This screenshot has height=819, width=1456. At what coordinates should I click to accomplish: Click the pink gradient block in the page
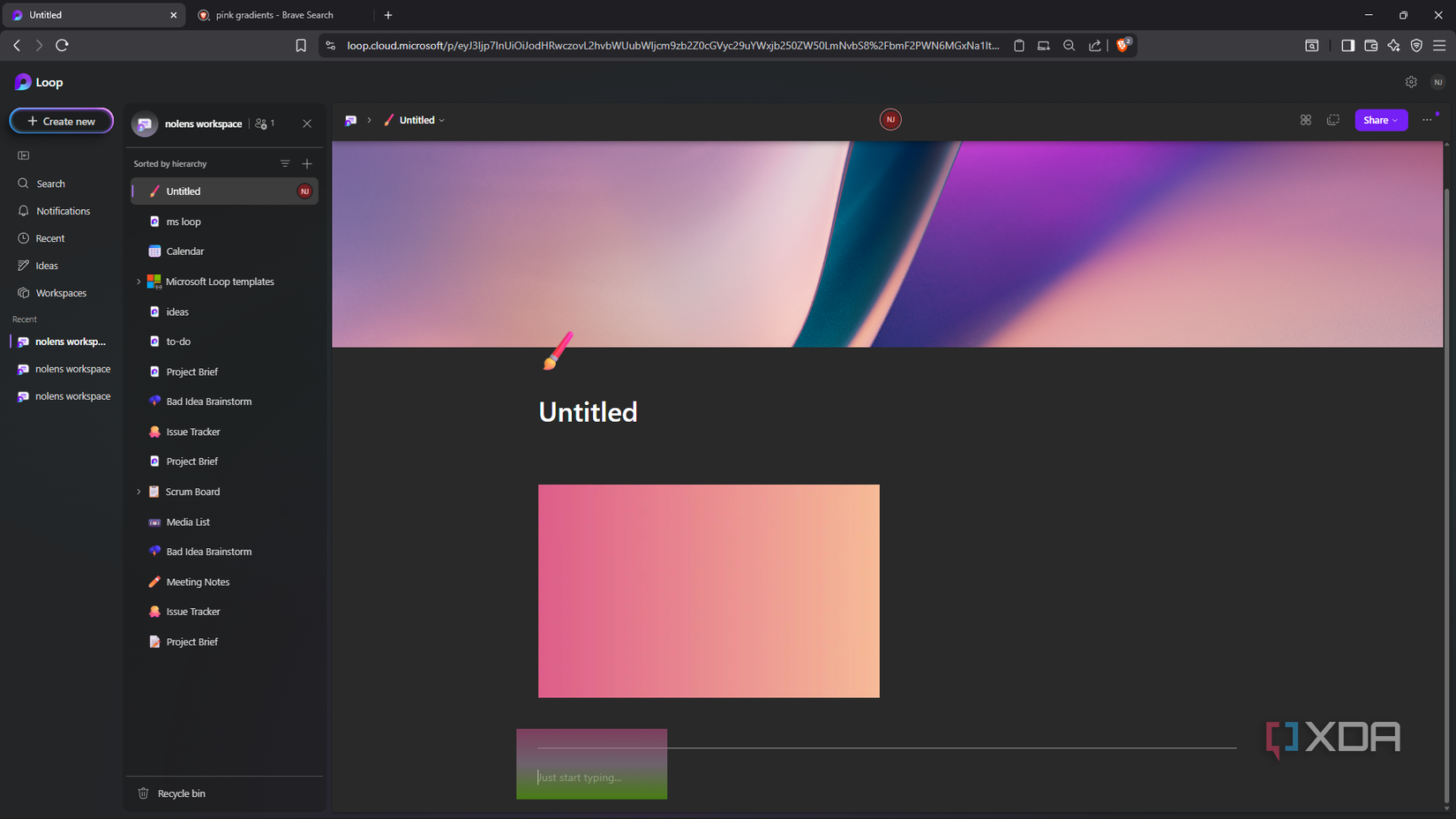pyautogui.click(x=708, y=590)
